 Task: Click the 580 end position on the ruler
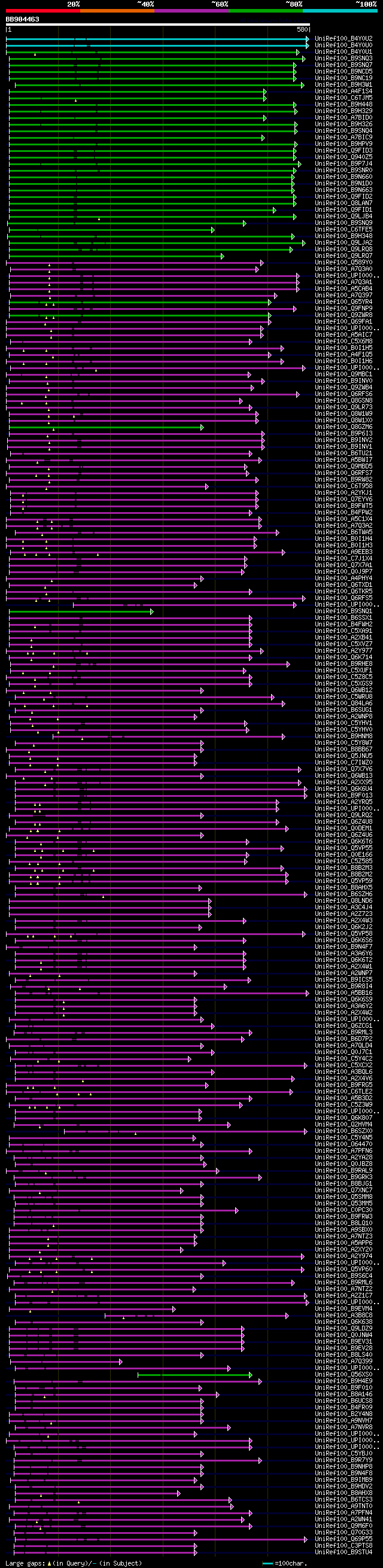pyautogui.click(x=302, y=30)
